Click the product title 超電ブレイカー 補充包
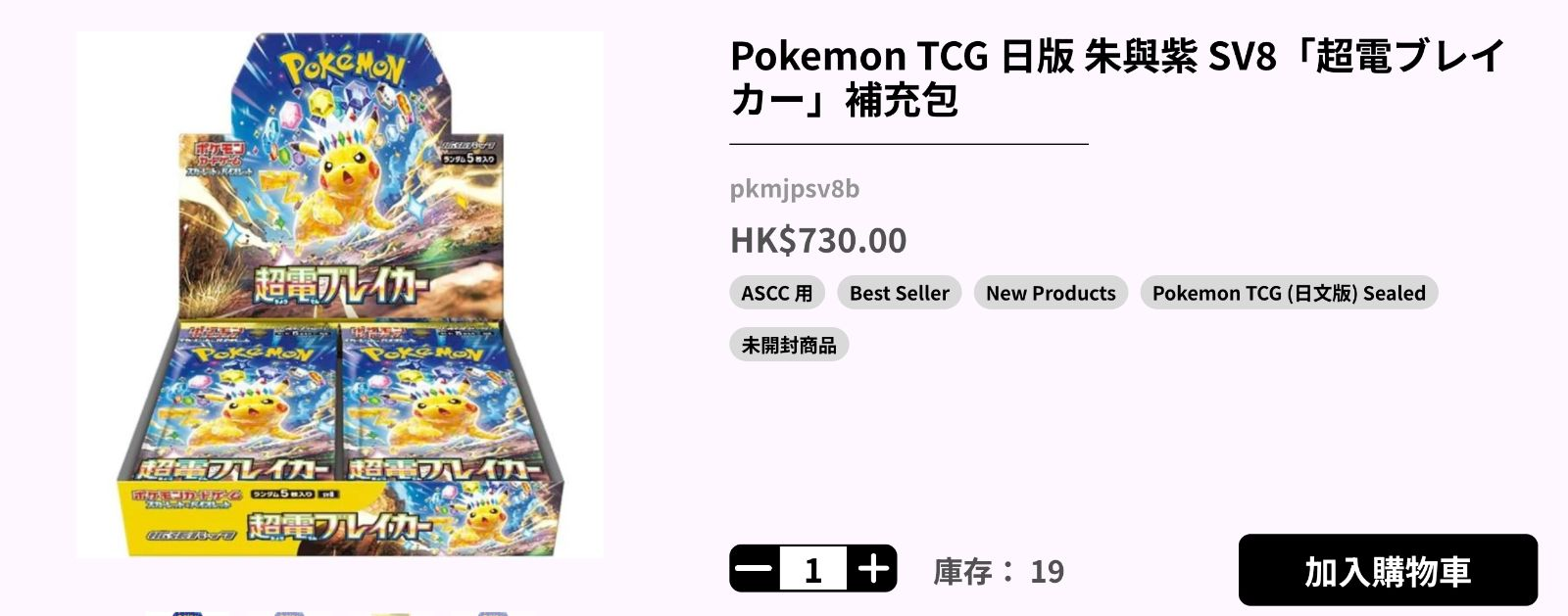 click(x=1117, y=78)
